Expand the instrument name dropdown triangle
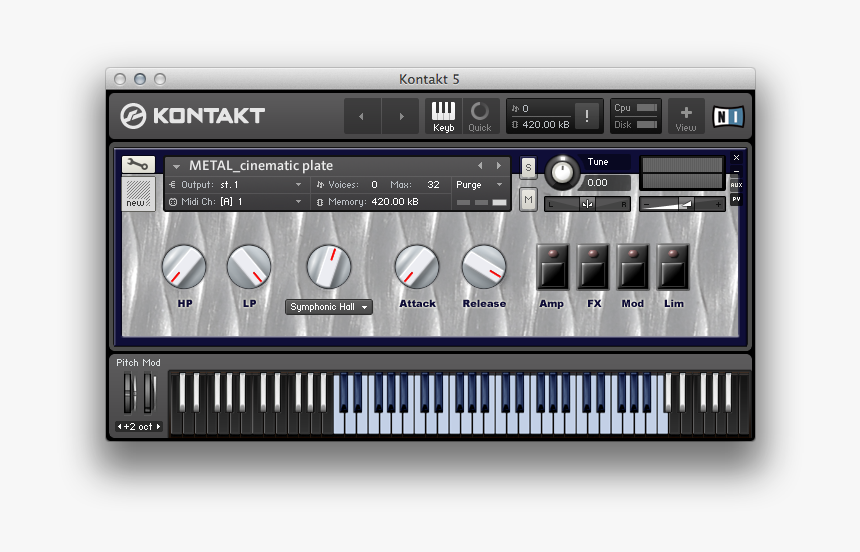 [176, 166]
